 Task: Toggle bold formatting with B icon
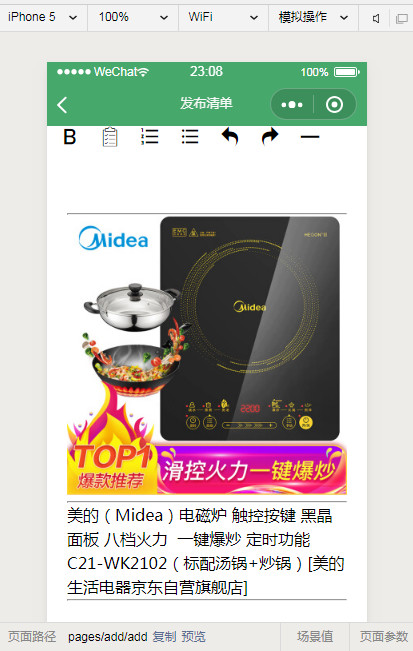70,137
